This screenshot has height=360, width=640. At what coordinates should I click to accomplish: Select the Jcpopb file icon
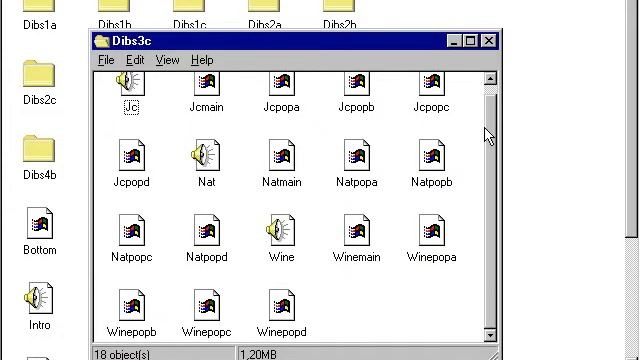(357, 83)
